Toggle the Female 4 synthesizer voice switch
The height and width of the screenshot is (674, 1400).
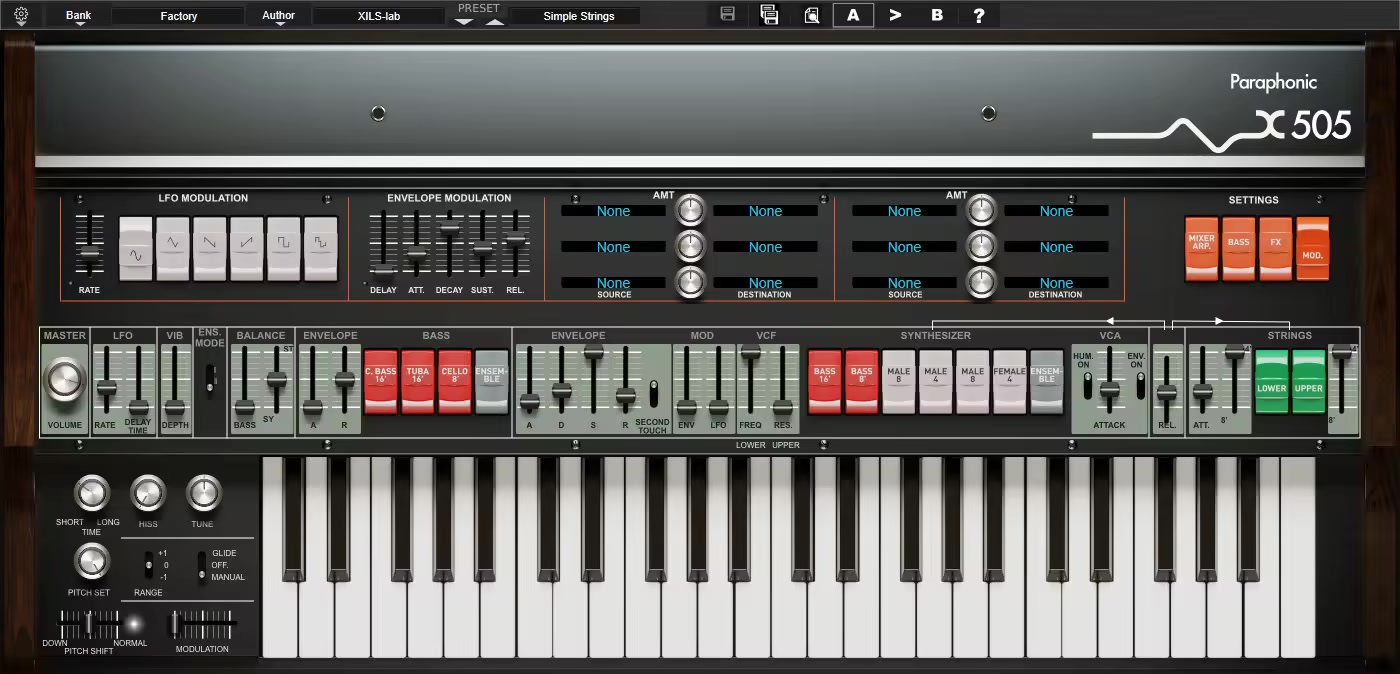(1009, 381)
